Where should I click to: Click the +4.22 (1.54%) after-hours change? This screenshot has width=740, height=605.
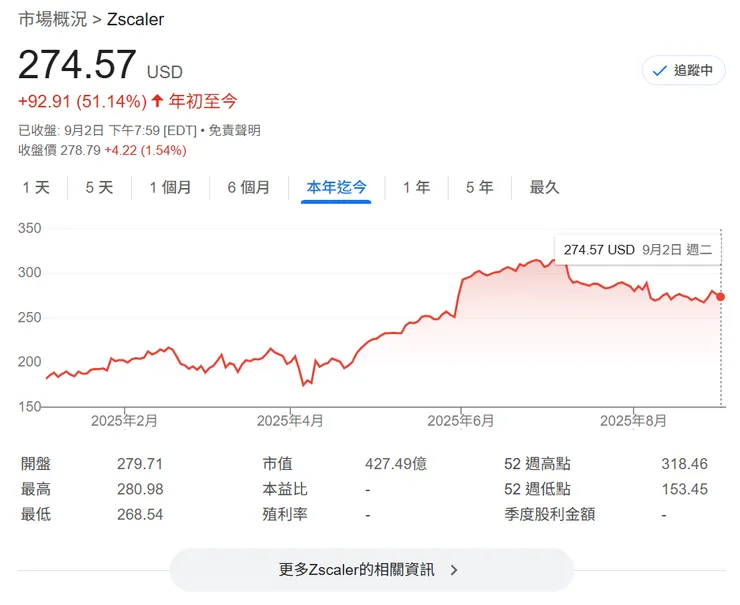(145, 151)
